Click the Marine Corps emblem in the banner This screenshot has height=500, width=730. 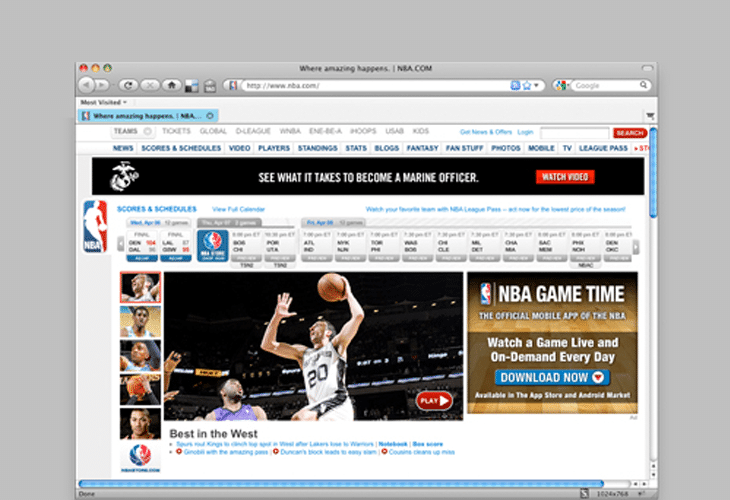pyautogui.click(x=124, y=176)
